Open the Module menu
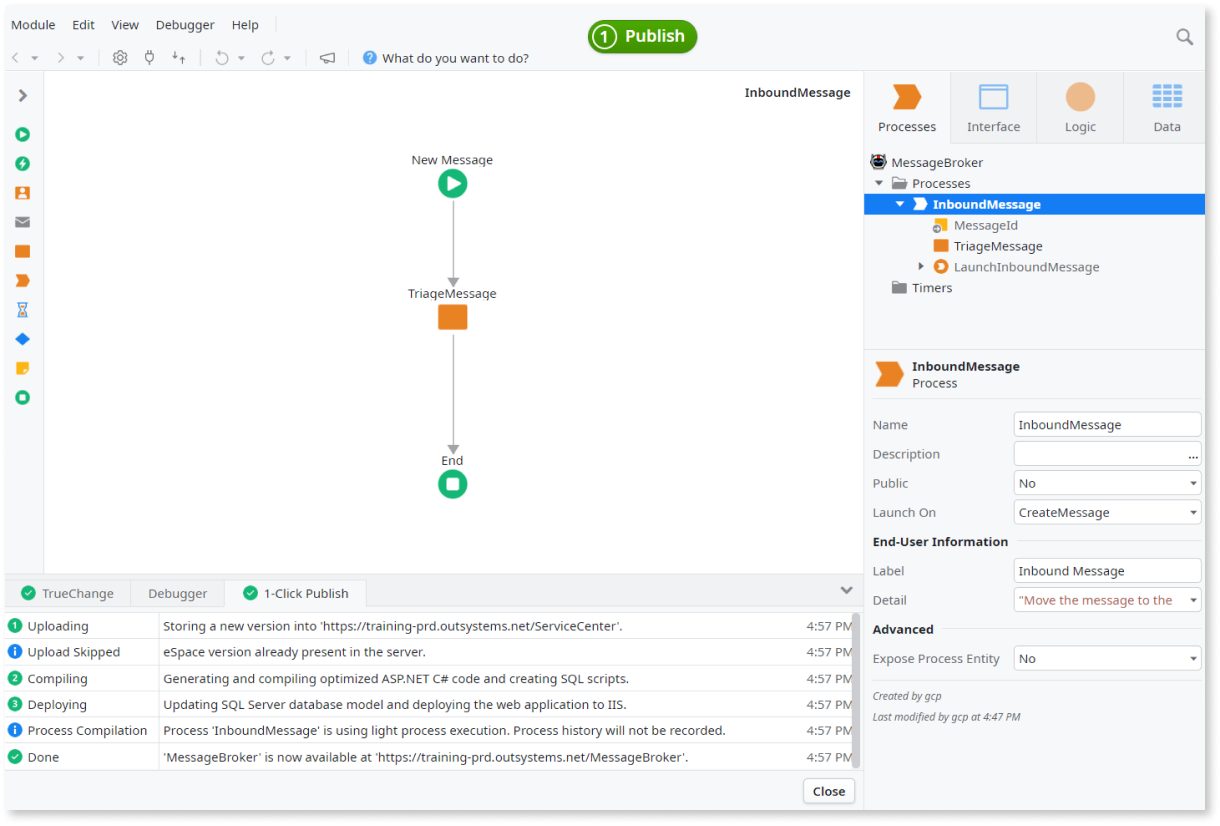The width and height of the screenshot is (1220, 826). click(33, 24)
